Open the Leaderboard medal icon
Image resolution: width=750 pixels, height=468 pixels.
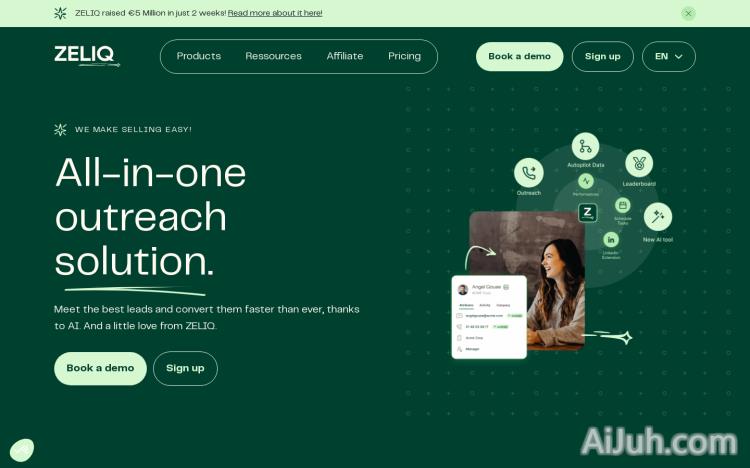click(639, 164)
